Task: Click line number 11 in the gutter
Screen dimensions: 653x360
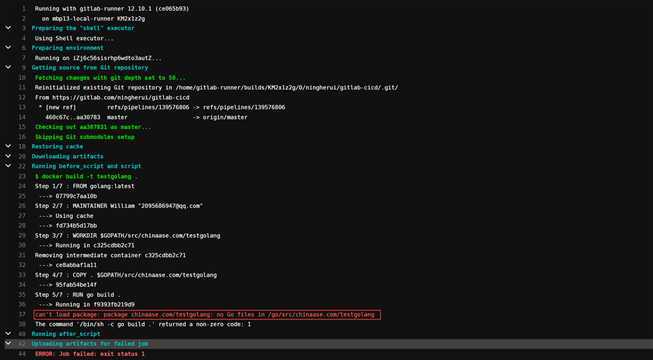Action: pos(22,88)
